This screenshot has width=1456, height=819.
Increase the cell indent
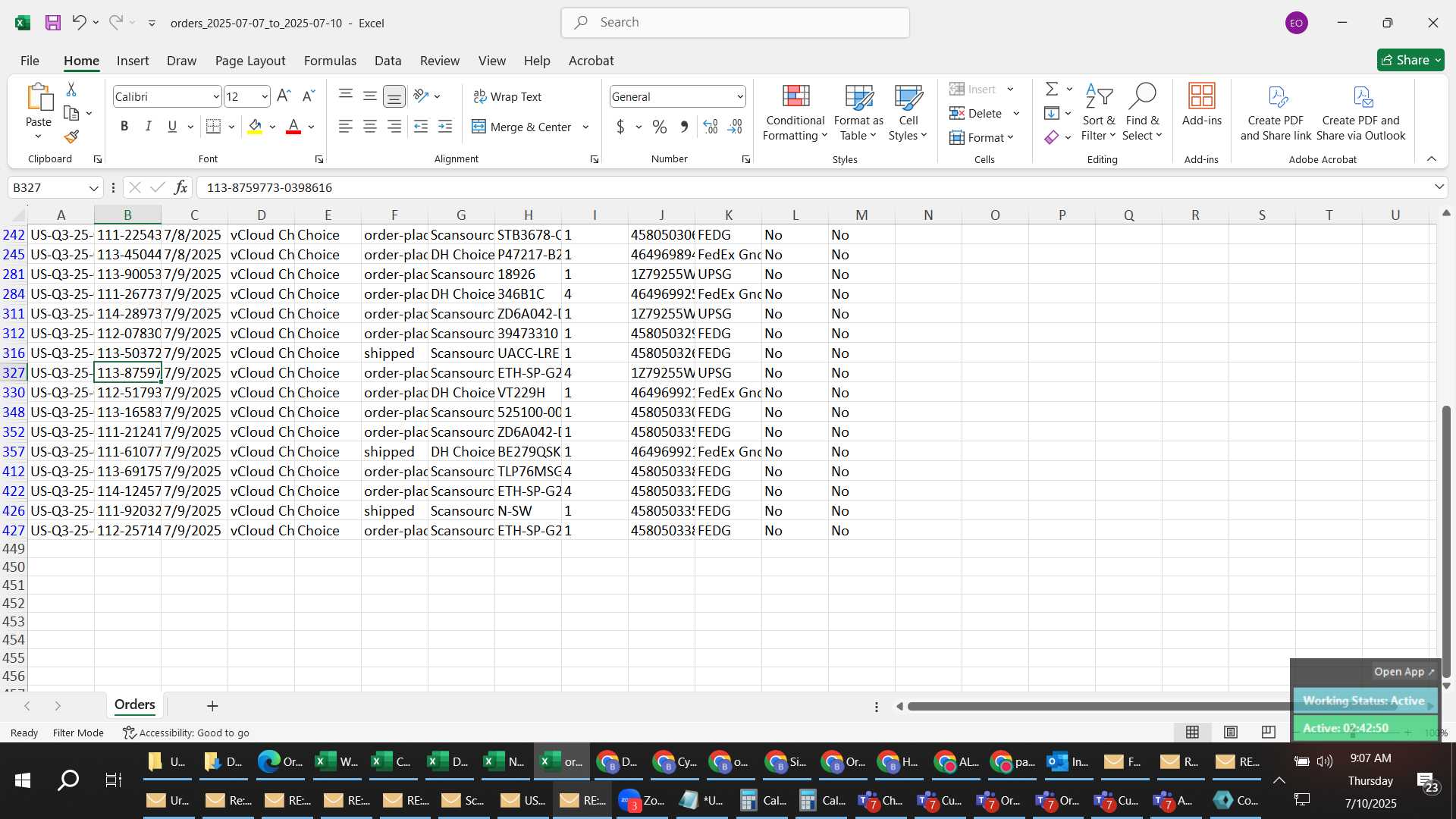tap(445, 127)
